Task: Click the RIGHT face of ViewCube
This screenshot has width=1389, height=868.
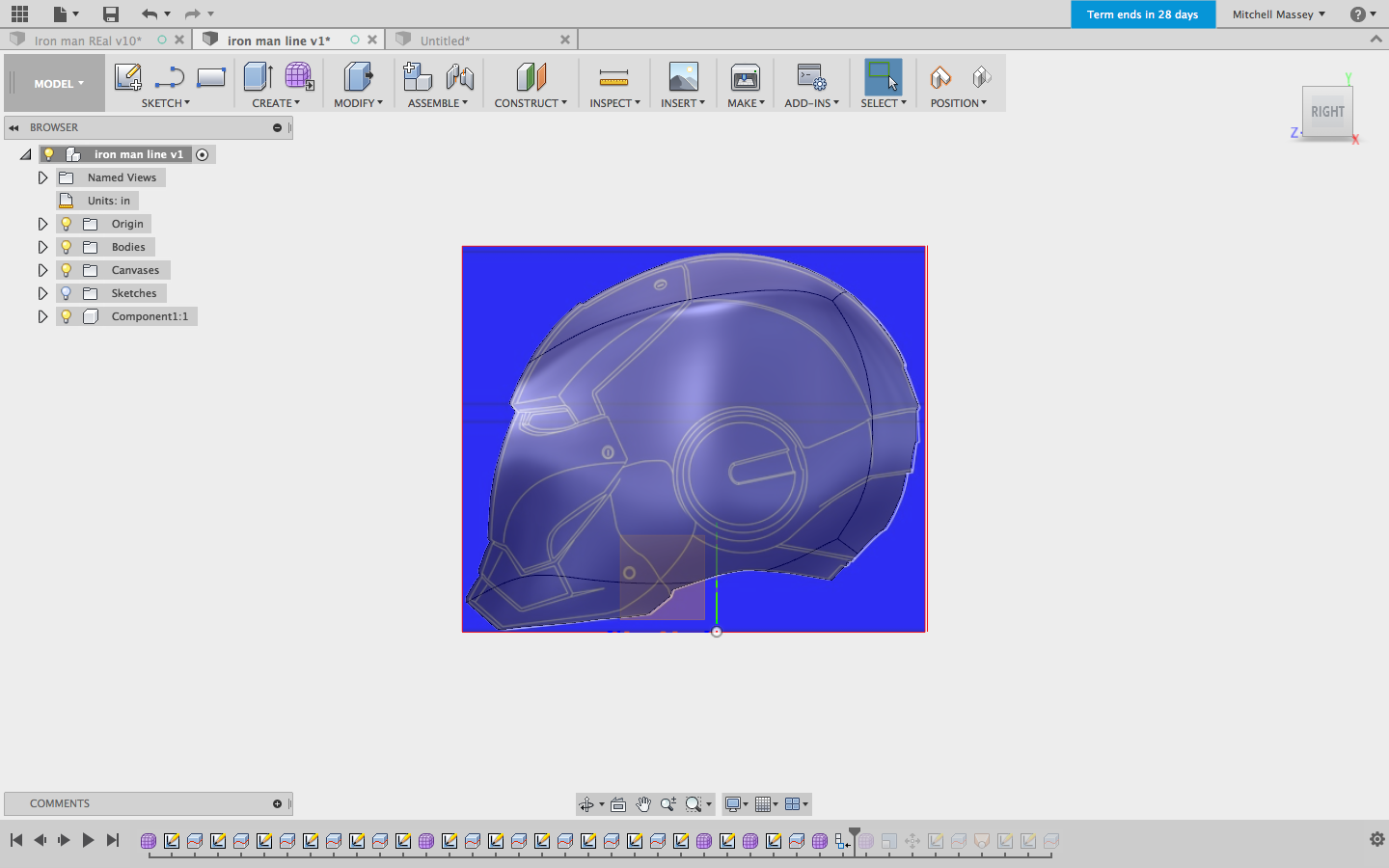Action: [1327, 113]
